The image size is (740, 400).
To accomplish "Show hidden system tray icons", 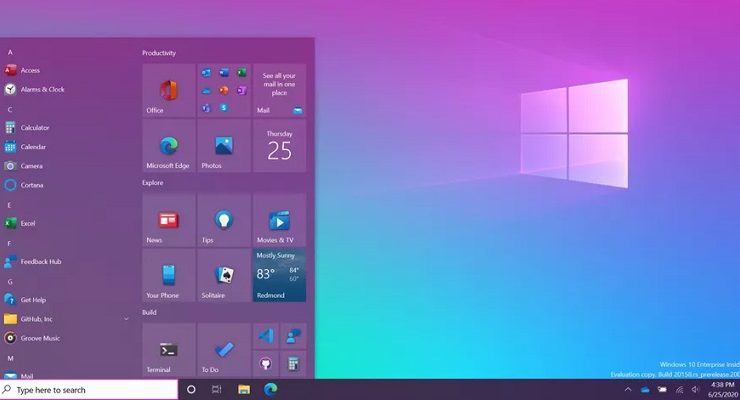I will point(628,389).
